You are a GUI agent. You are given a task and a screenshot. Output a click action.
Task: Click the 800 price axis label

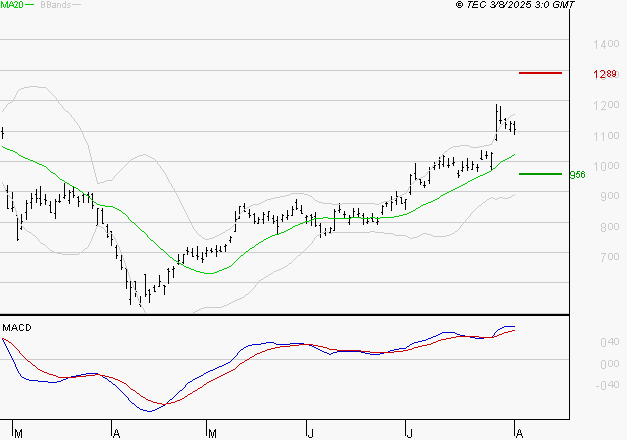(x=609, y=227)
